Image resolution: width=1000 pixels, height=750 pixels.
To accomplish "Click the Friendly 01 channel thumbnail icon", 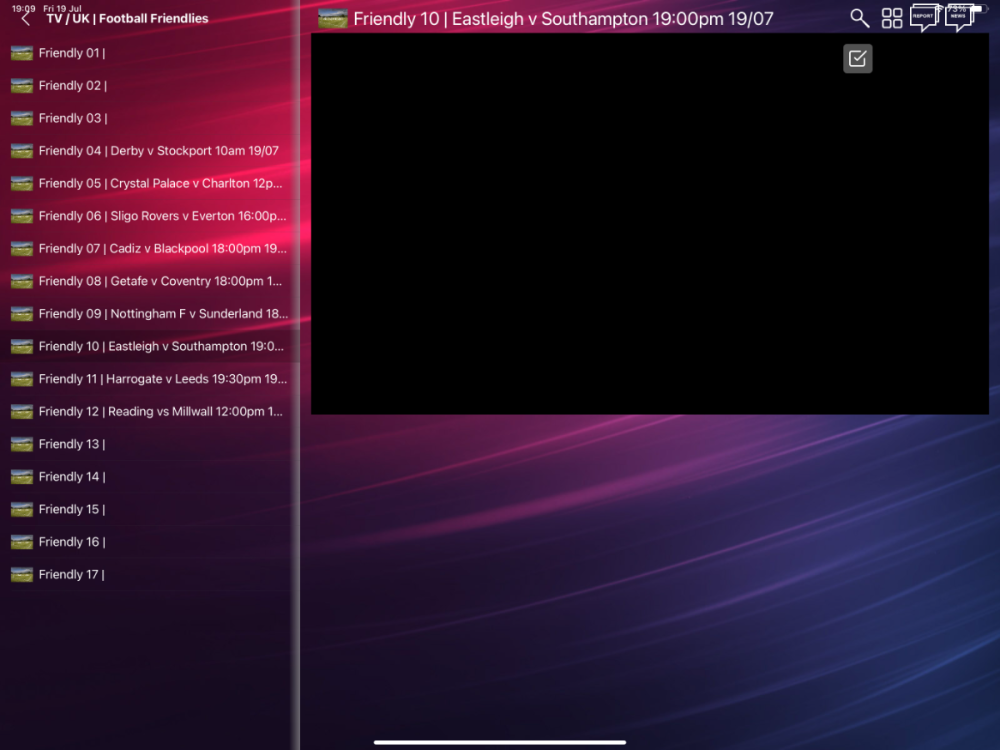I will click(22, 53).
